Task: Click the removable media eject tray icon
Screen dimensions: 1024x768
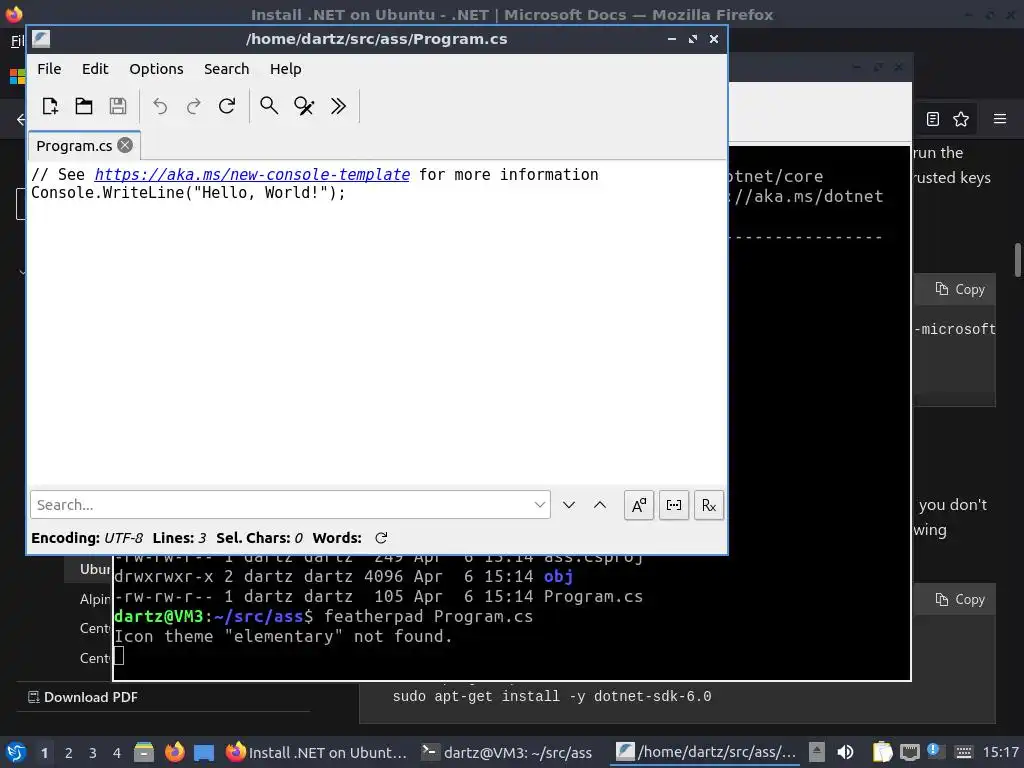Action: point(816,752)
